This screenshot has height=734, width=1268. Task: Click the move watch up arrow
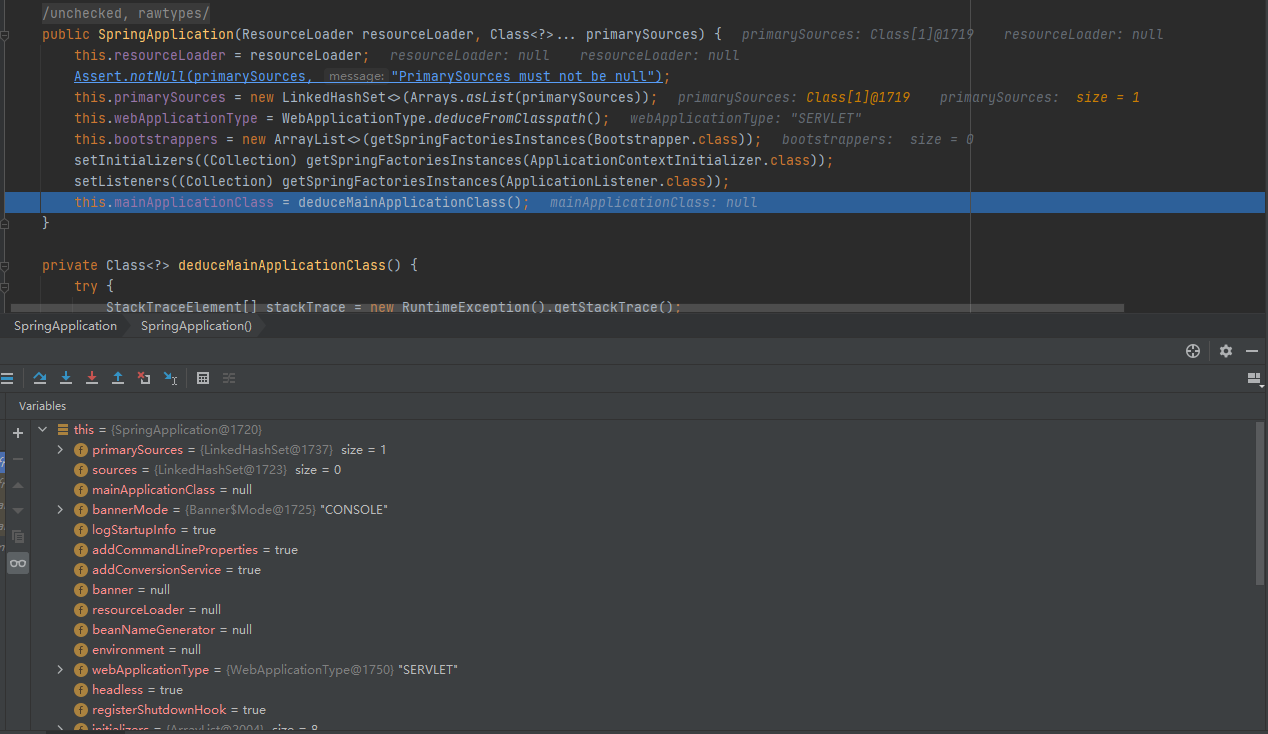coord(18,485)
